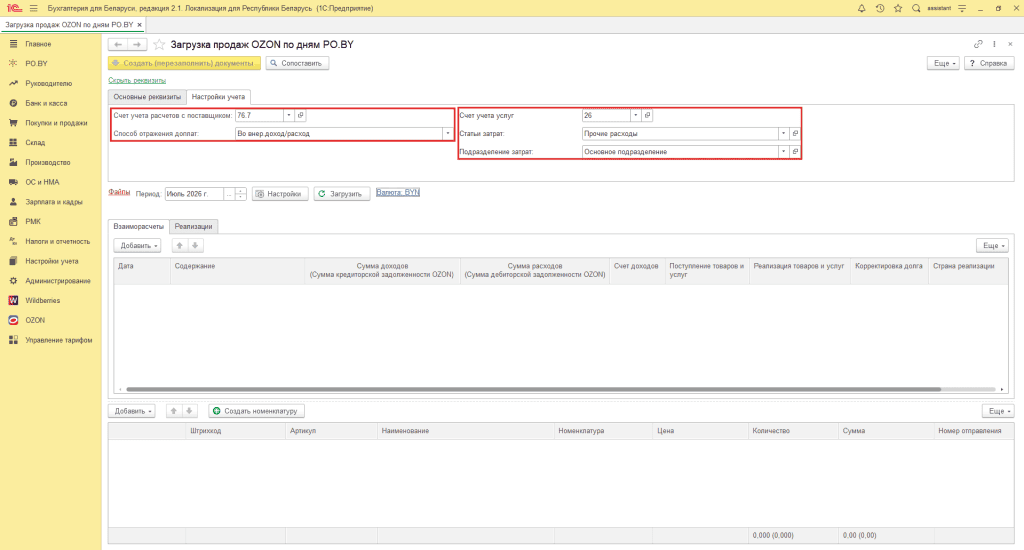Image resolution: width=1024 pixels, height=550 pixels.
Task: Open РМК section in sidebar
Action: pyautogui.click(x=33, y=221)
